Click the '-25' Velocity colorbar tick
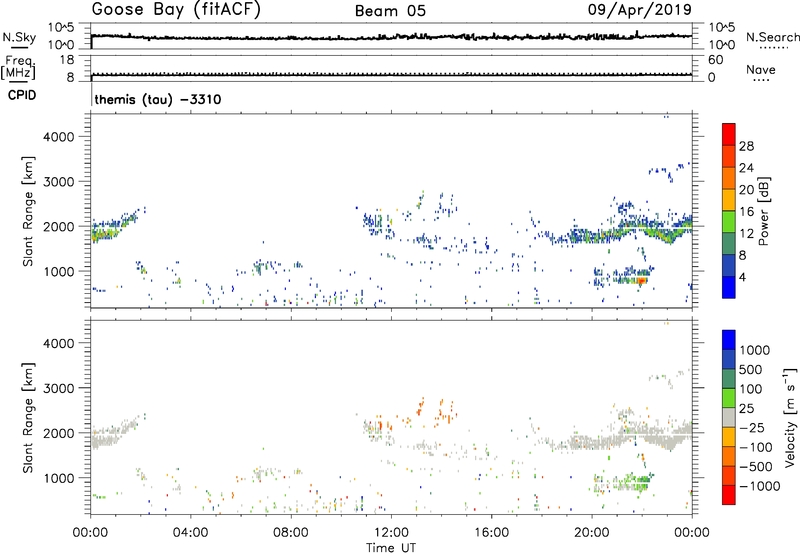Viewport: 800px width, 554px height. click(753, 428)
